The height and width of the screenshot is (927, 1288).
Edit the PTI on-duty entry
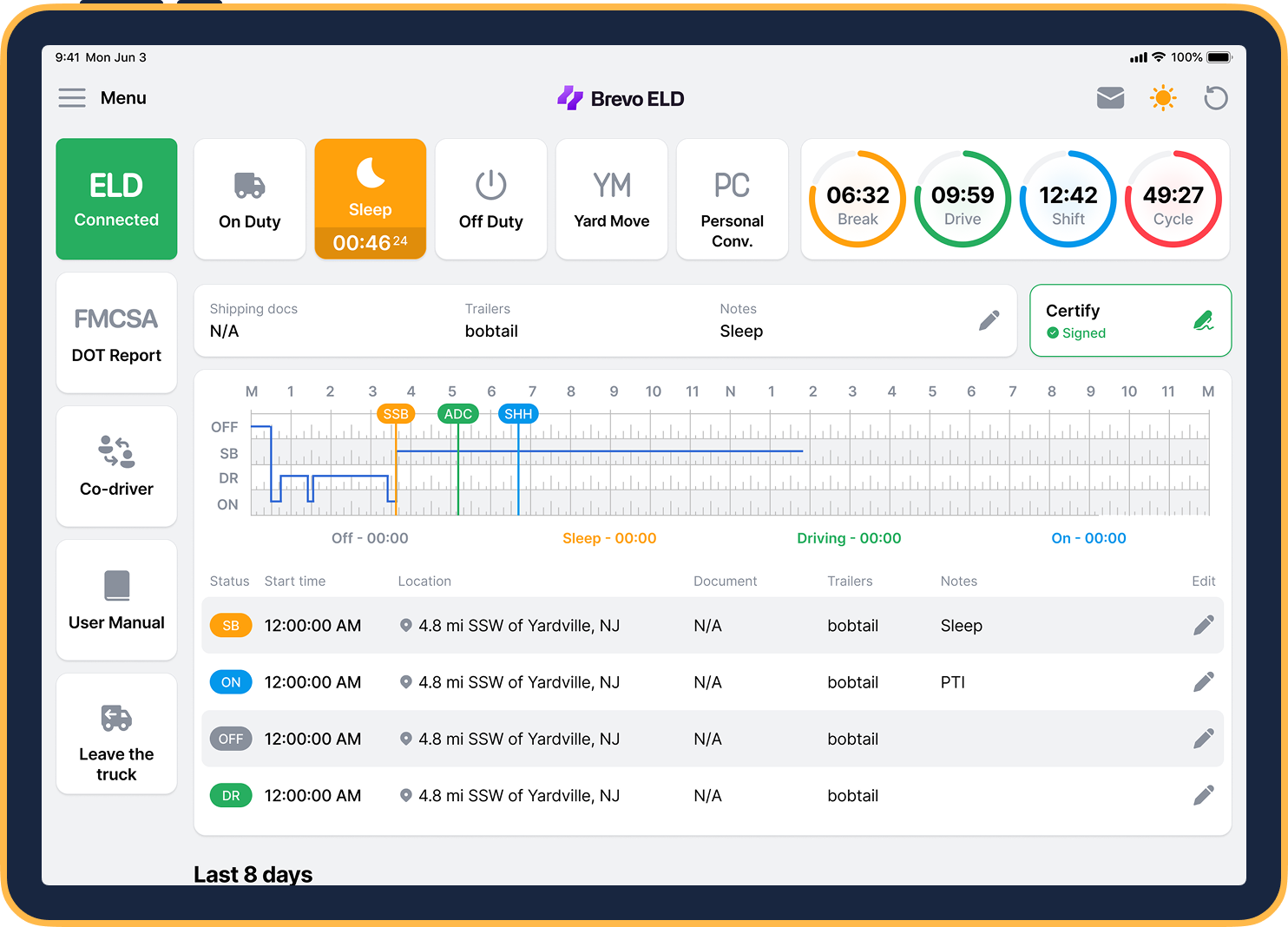pos(1203,682)
